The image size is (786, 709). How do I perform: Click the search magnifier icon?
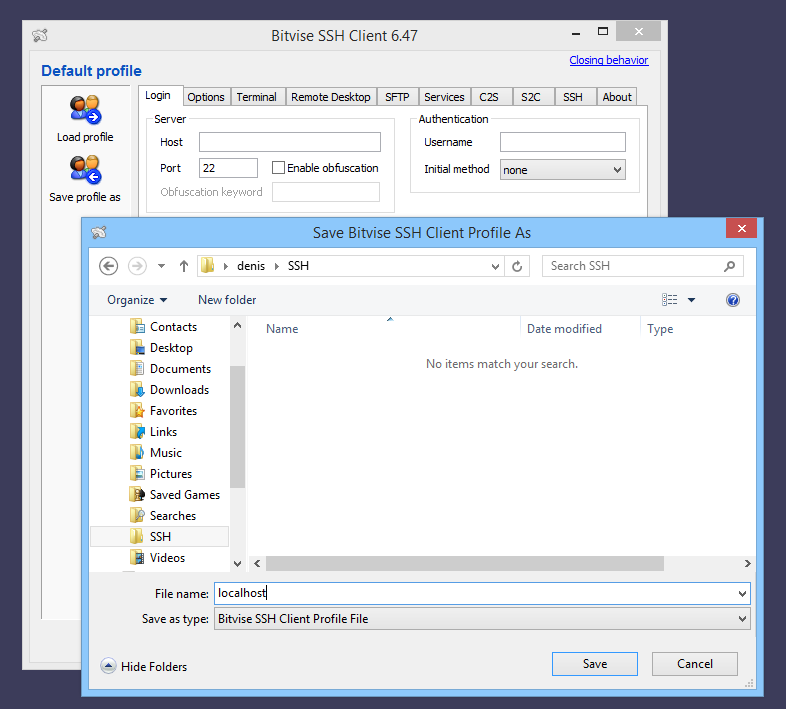[729, 266]
